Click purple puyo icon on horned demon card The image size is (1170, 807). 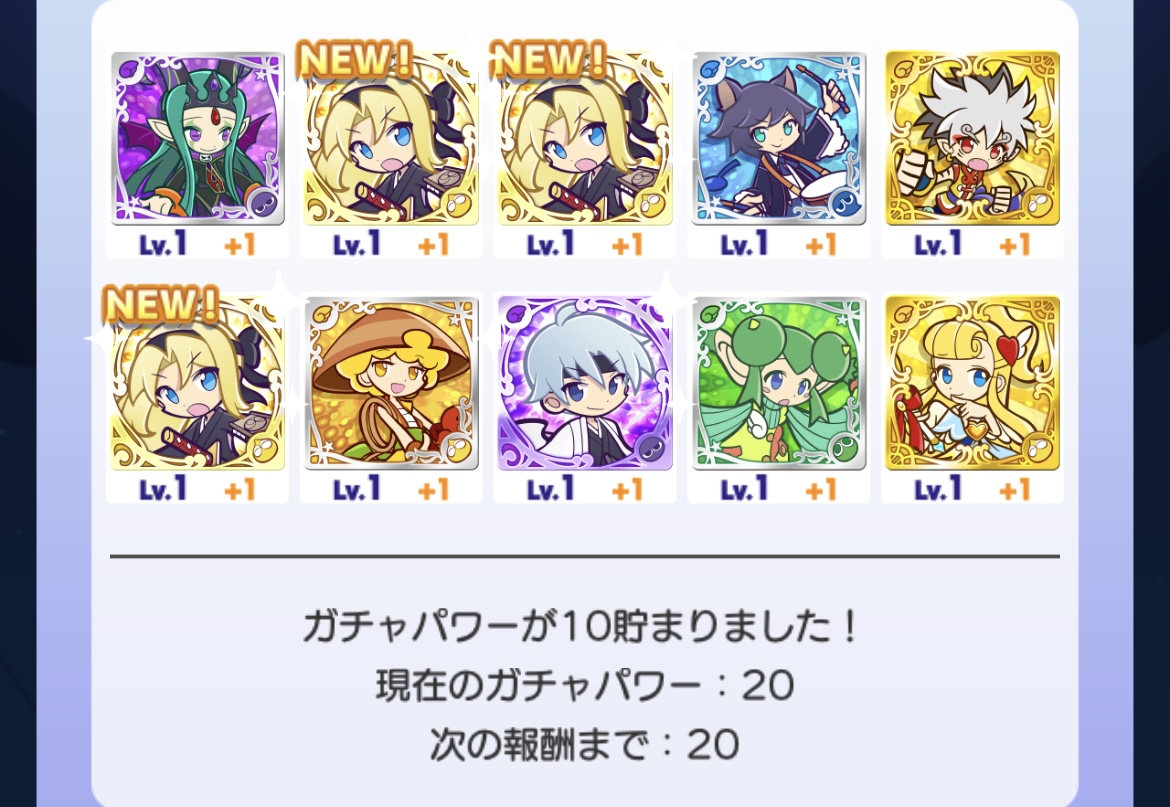(263, 204)
